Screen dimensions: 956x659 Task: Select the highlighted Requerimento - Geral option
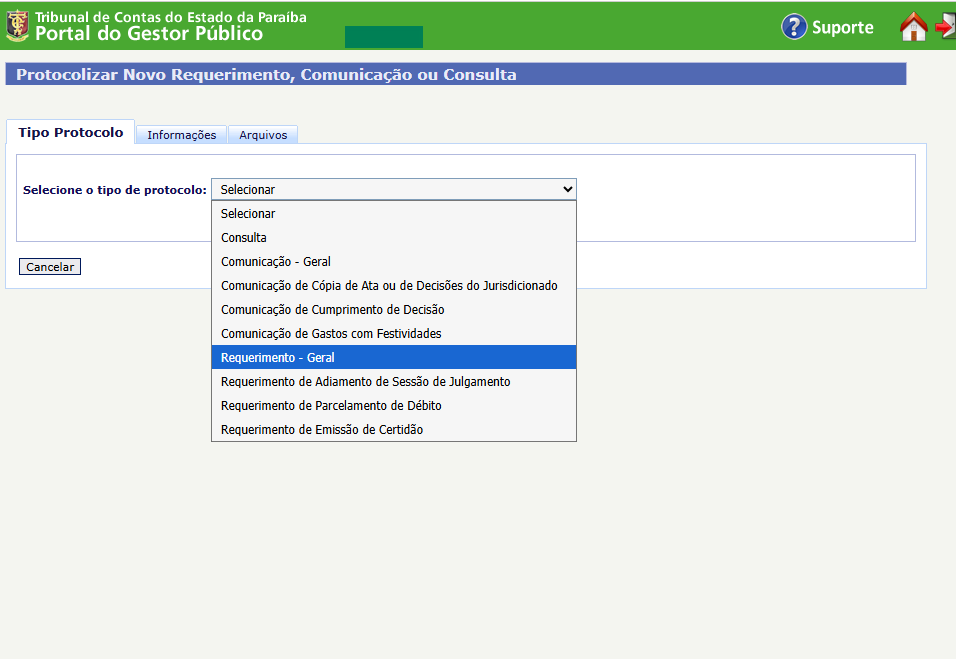tap(394, 357)
